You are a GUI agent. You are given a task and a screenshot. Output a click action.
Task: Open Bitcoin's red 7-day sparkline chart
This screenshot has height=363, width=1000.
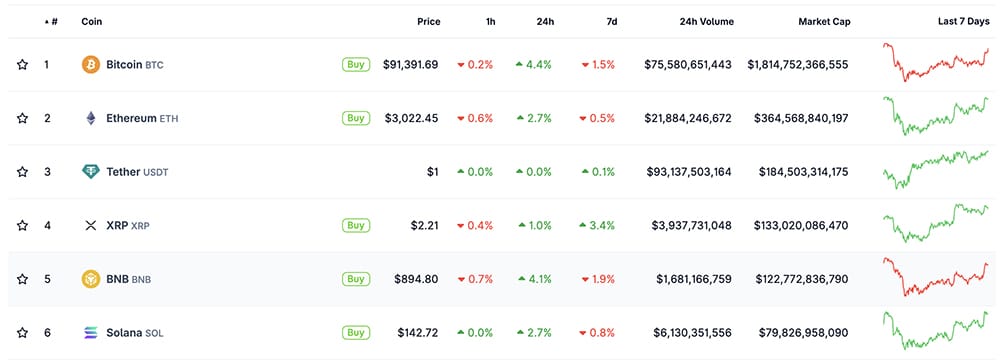[x=936, y=63]
